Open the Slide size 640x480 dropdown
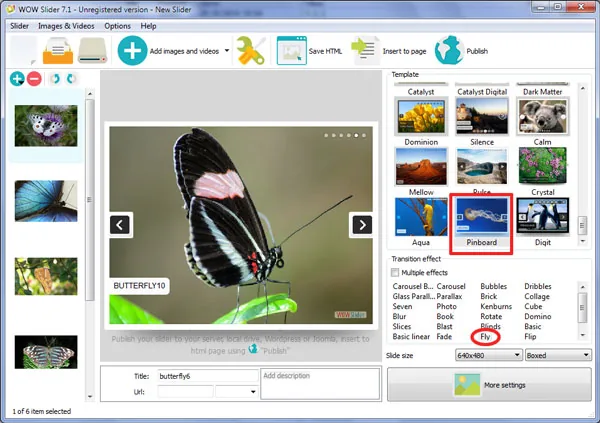This screenshot has height=423, width=600. (x=488, y=355)
